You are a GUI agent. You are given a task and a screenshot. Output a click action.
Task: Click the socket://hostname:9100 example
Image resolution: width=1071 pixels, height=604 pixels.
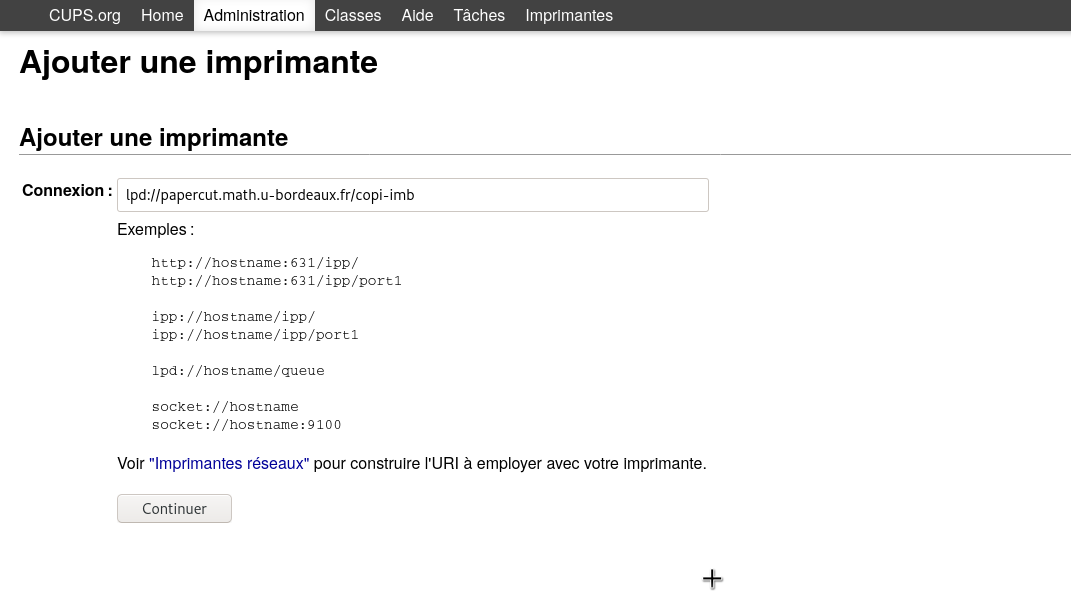[246, 425]
